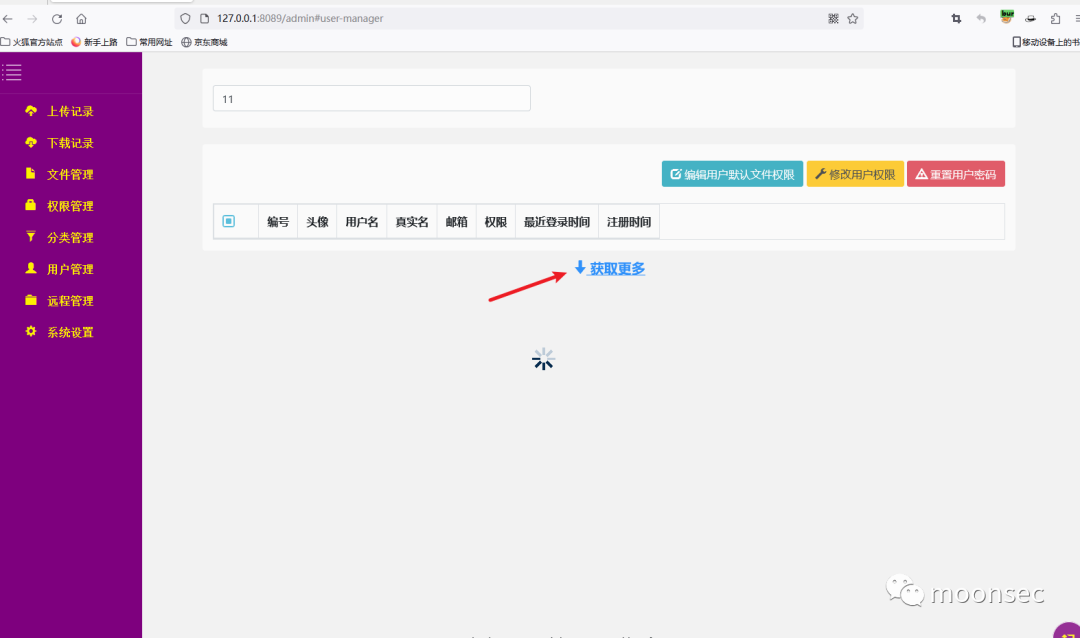Open 新手上路 bookmark

[94, 42]
